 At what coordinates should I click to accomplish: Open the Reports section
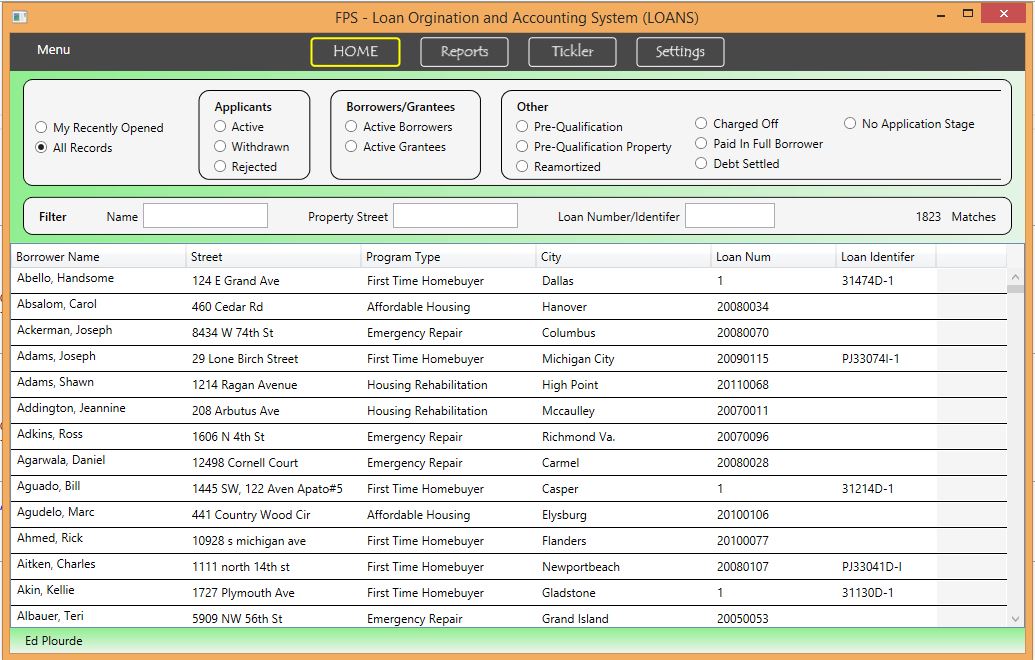point(464,52)
